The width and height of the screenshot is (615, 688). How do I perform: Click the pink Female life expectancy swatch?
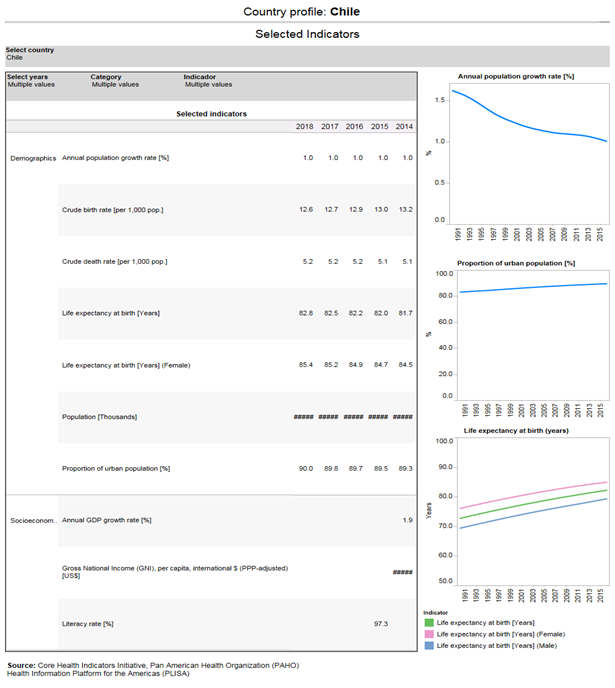coord(428,634)
